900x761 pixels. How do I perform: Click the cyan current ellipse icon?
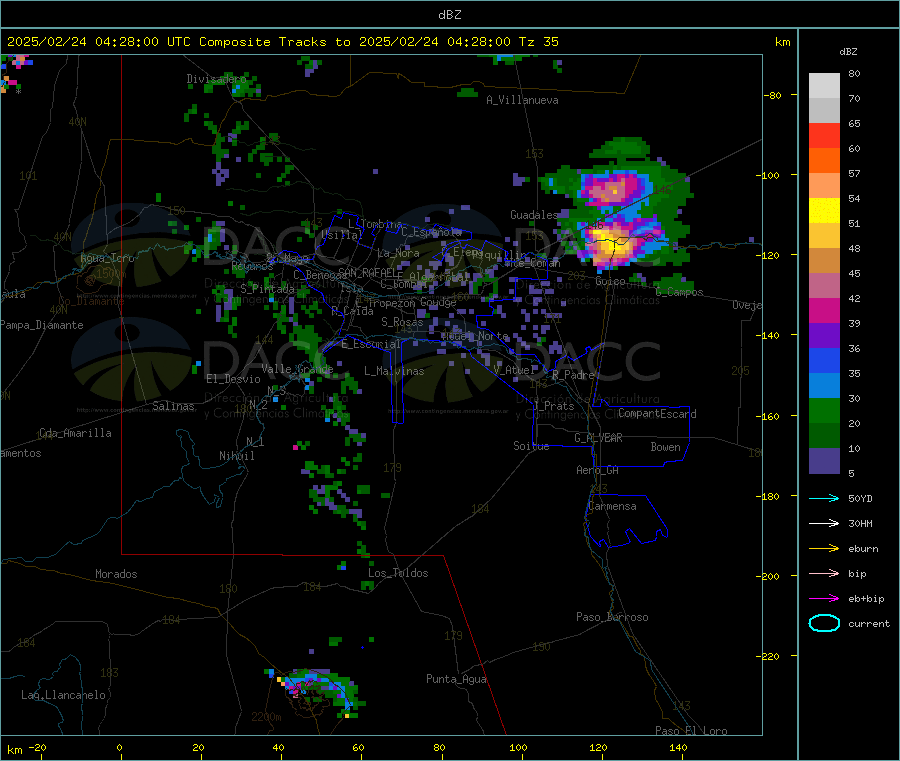(x=824, y=623)
